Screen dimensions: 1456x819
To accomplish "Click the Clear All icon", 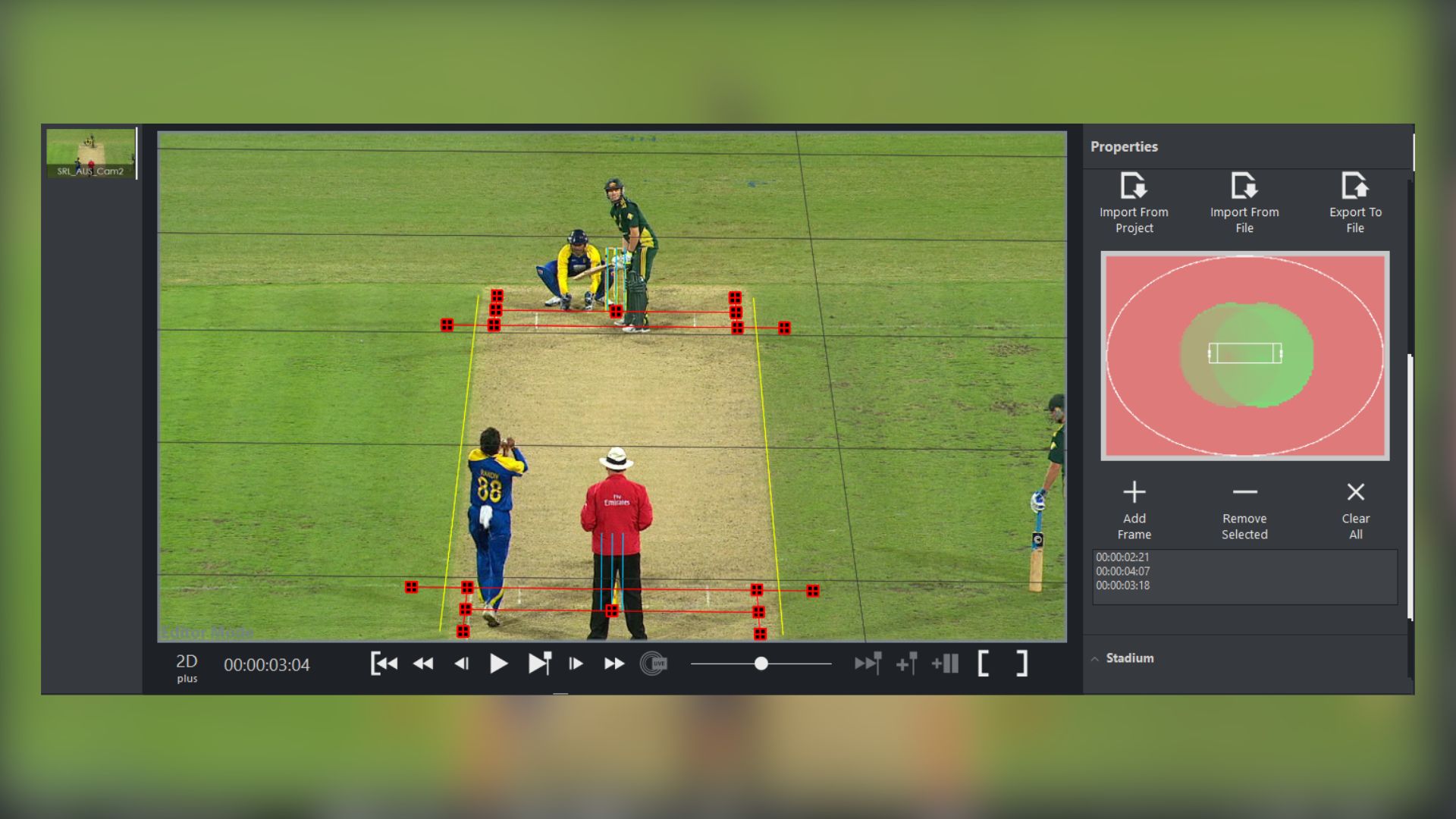I will coord(1355,492).
